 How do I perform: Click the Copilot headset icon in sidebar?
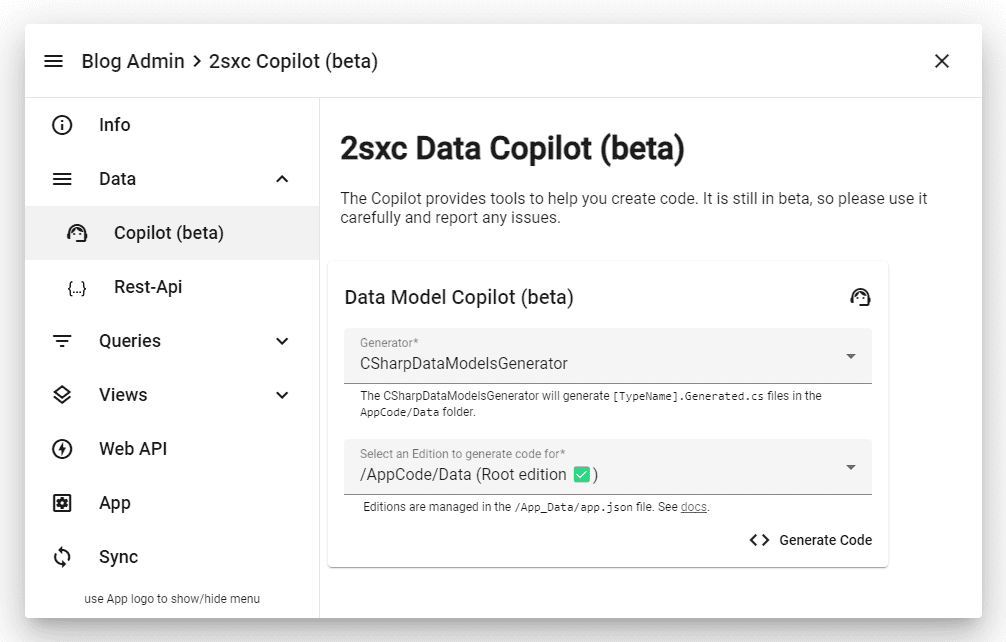point(77,233)
